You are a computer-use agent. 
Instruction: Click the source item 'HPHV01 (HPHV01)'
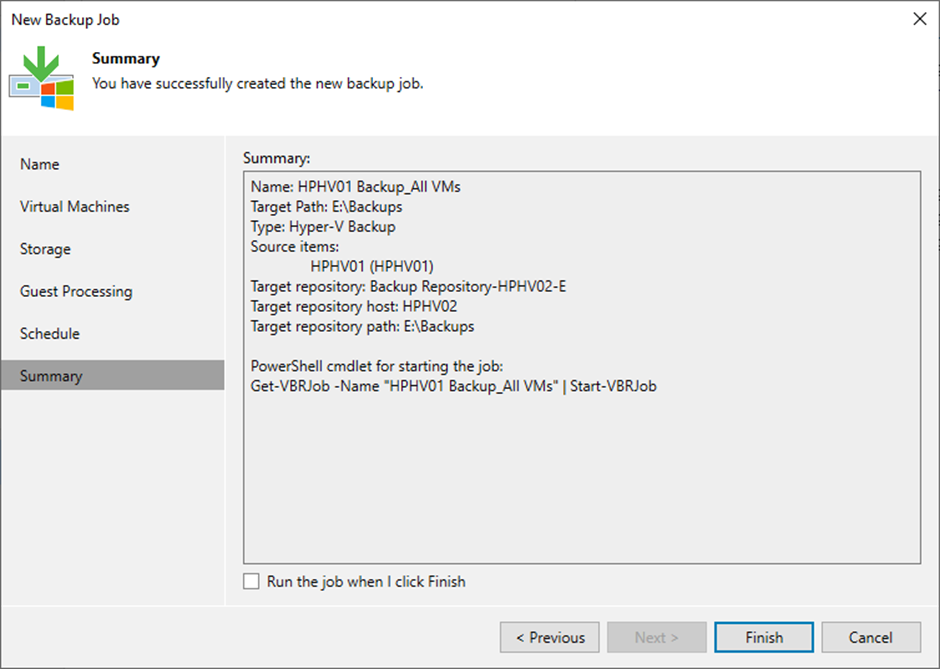tap(372, 266)
